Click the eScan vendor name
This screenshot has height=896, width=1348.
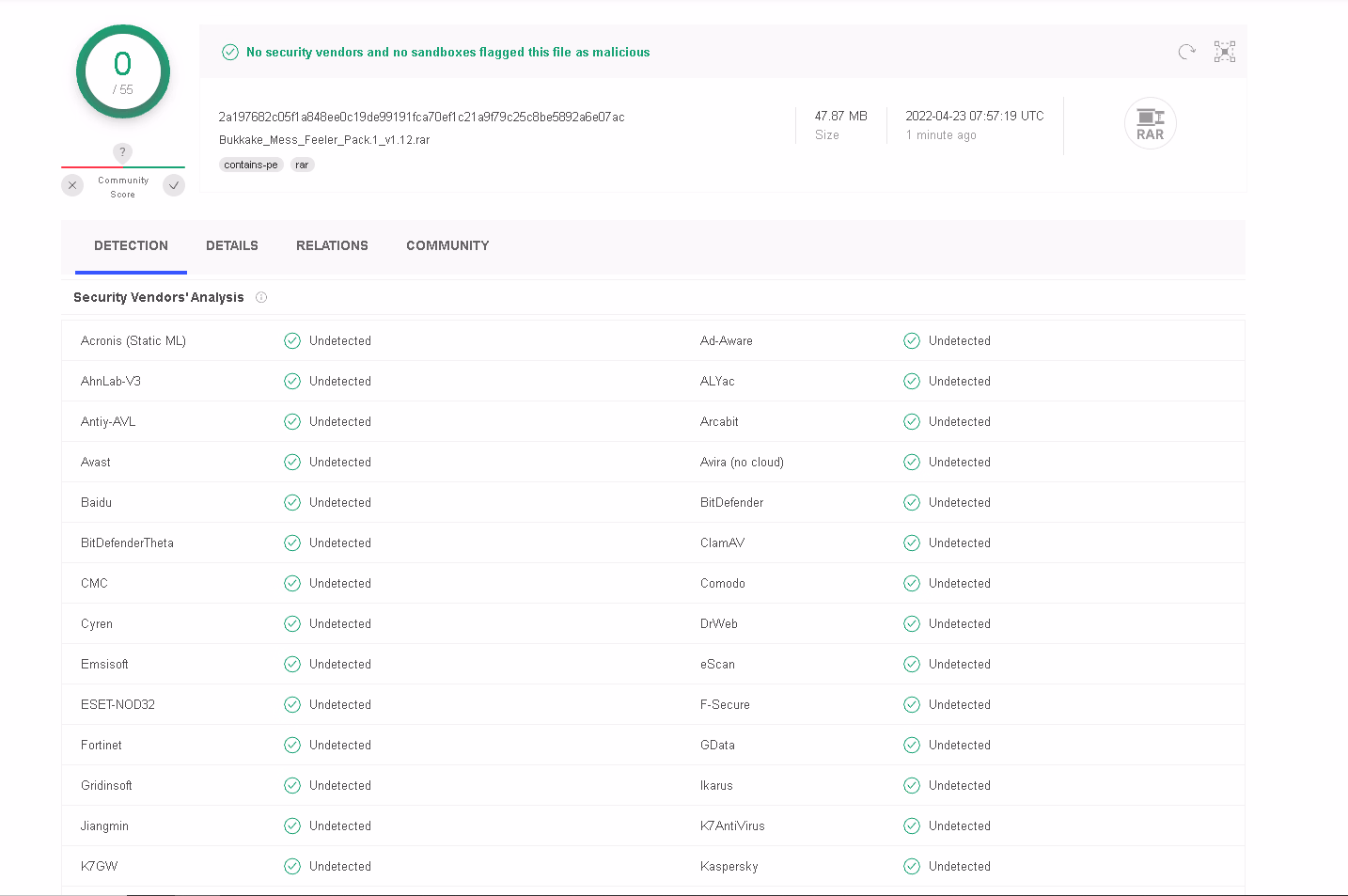point(717,664)
